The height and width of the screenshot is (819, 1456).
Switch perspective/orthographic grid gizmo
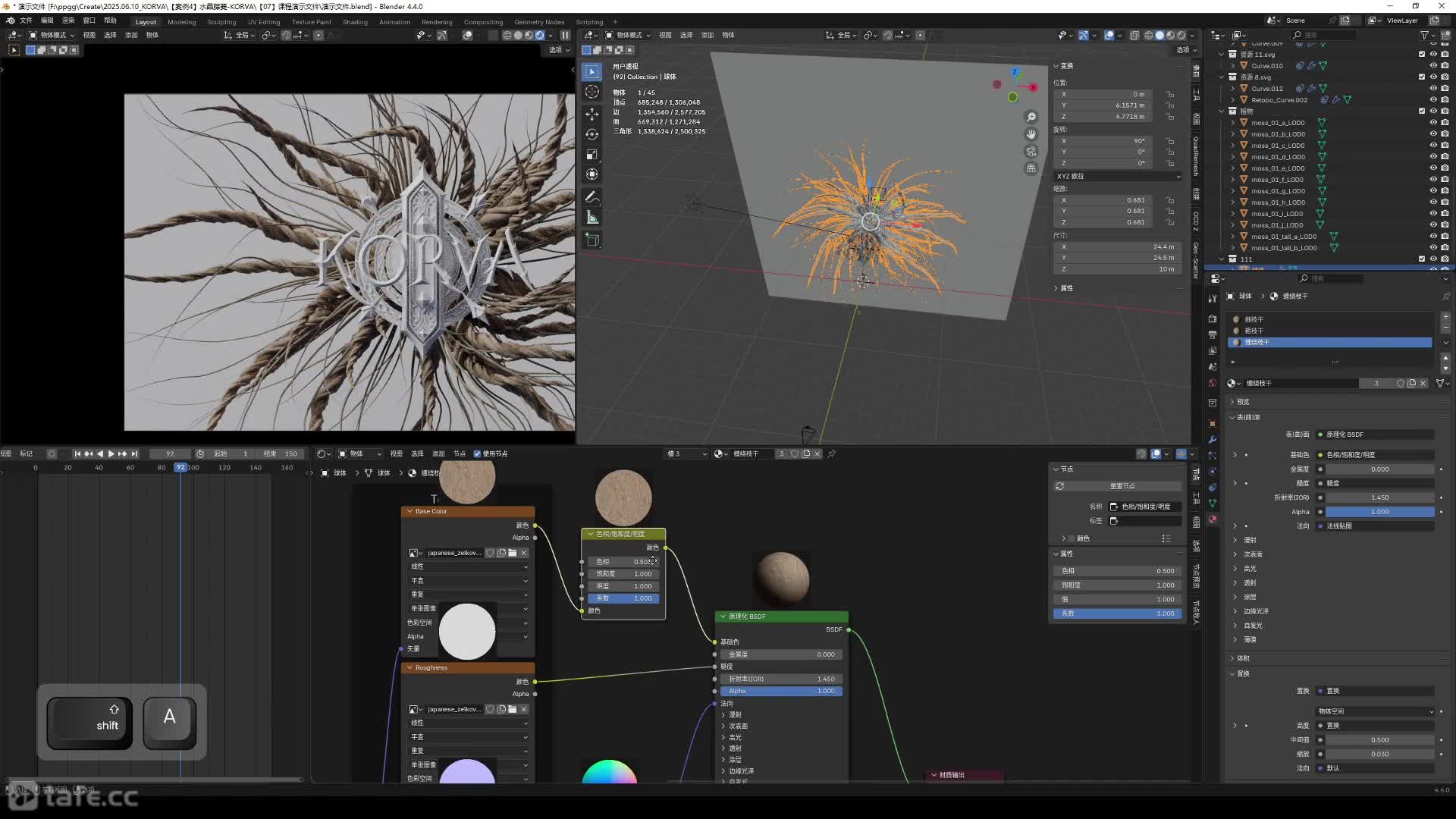point(1031,168)
